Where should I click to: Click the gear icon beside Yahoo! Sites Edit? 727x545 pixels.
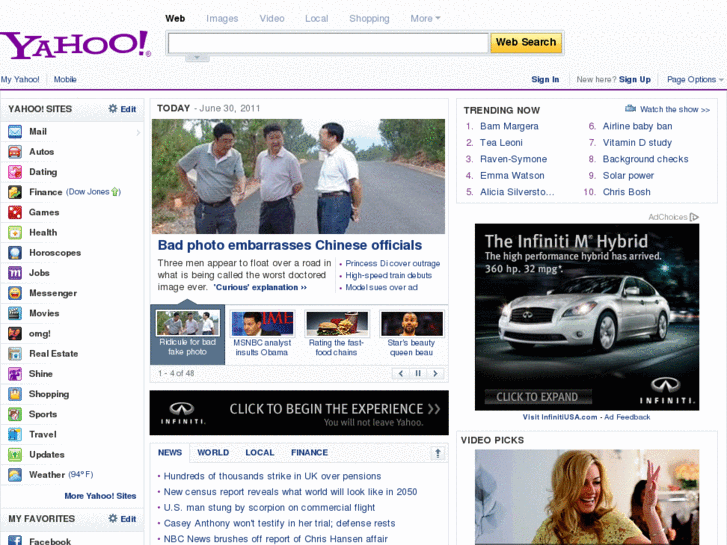[113, 109]
